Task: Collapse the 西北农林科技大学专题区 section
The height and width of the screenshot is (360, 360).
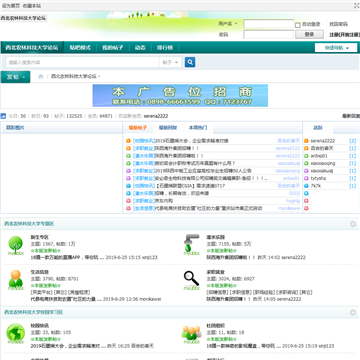Action: pos(353,224)
